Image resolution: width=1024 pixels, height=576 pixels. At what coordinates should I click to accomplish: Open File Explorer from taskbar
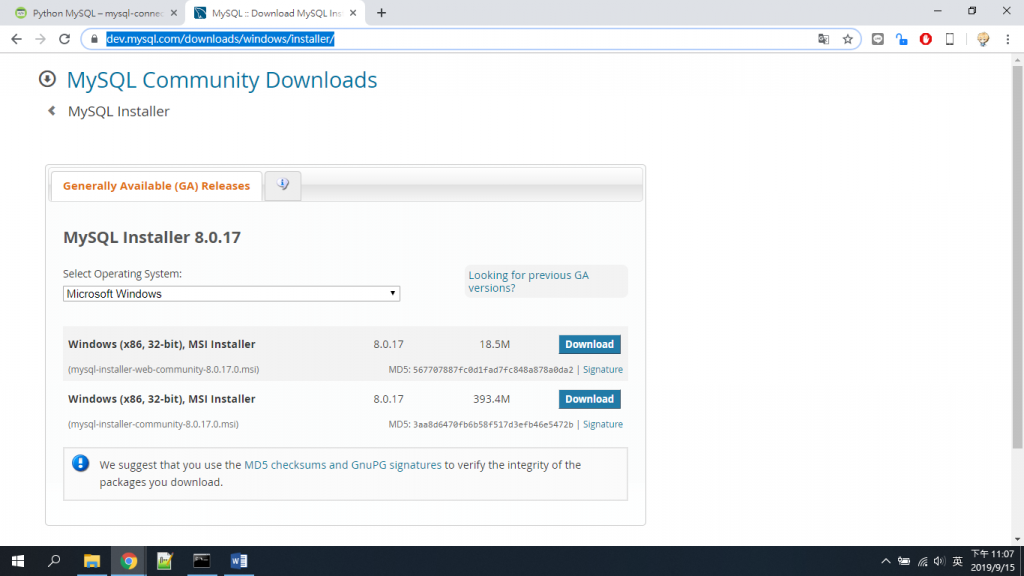(92, 561)
